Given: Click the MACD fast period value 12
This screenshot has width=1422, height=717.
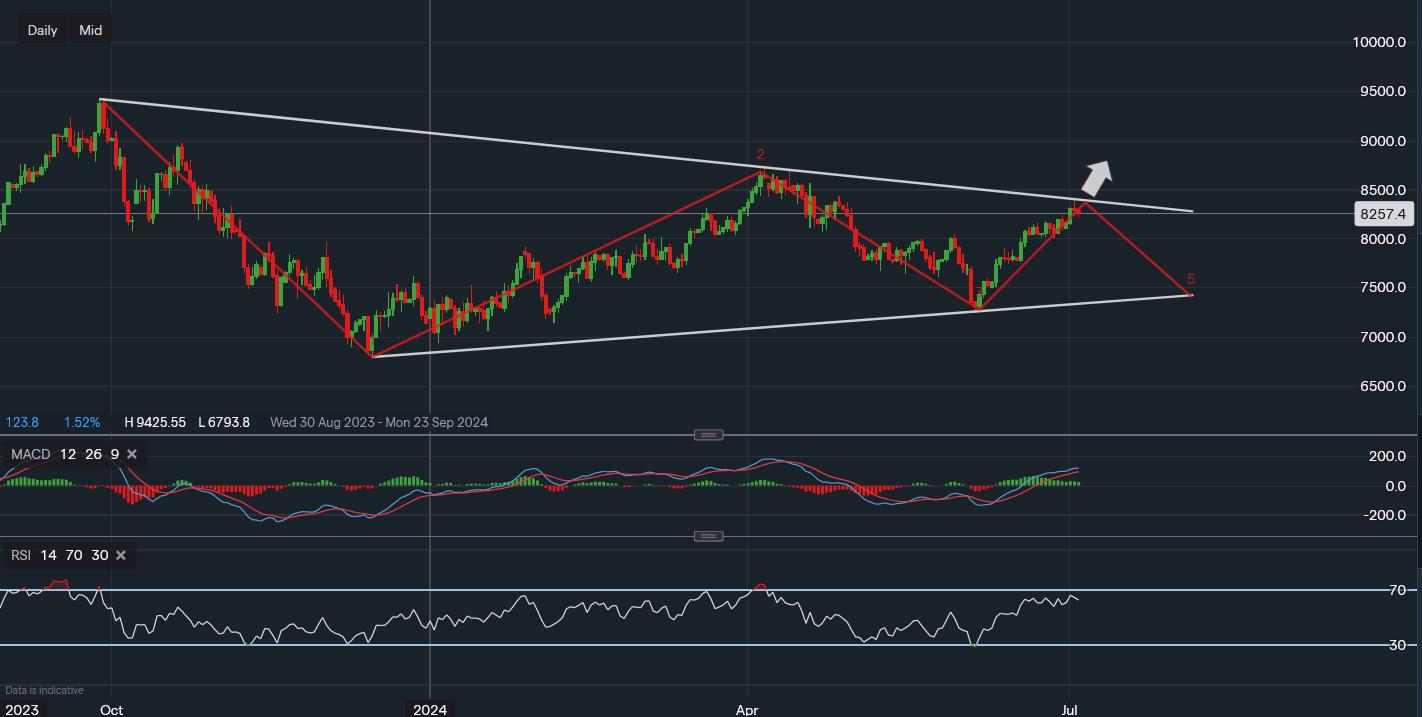Looking at the screenshot, I should [67, 454].
